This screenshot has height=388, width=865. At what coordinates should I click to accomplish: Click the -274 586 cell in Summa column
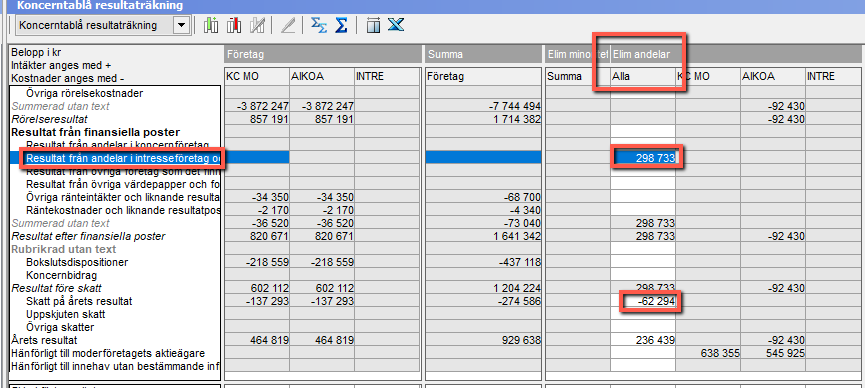(483, 301)
